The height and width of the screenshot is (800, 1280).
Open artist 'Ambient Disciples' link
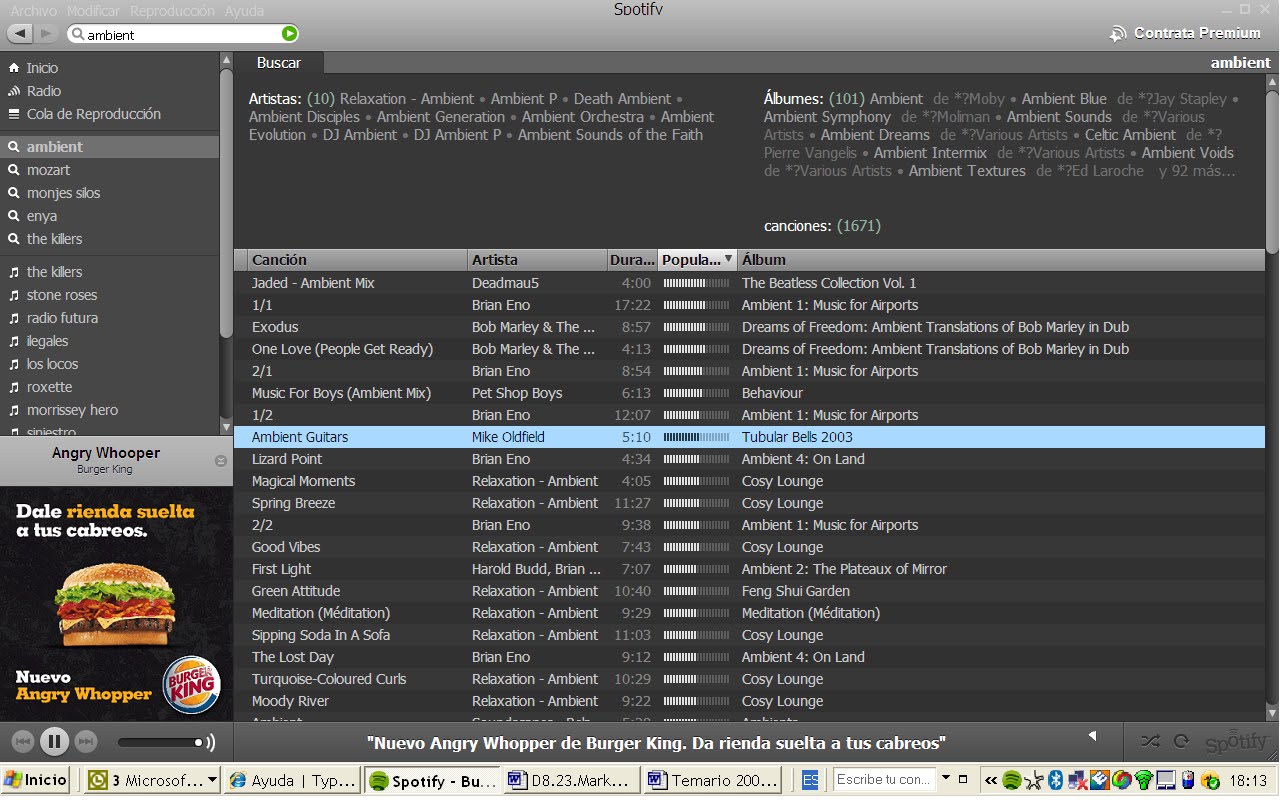point(304,117)
